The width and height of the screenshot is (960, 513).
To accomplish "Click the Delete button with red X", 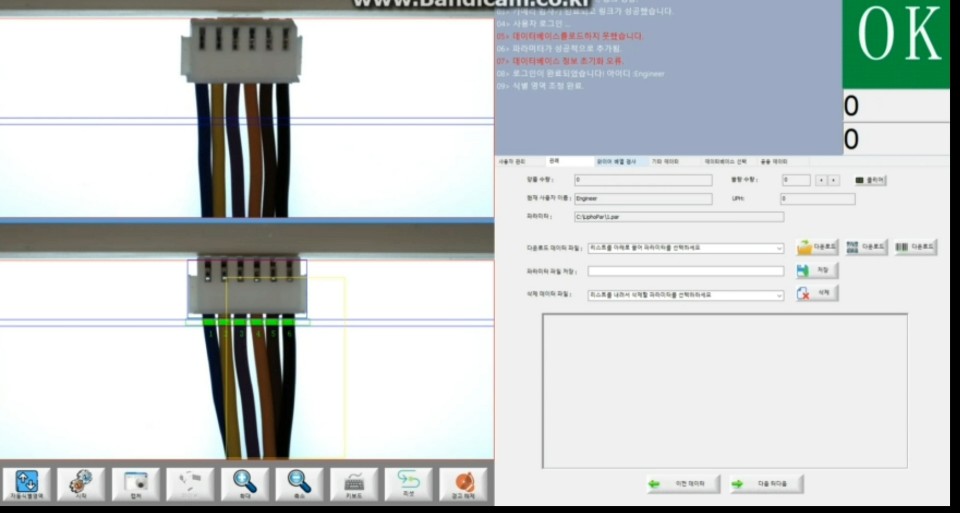I will 817,294.
